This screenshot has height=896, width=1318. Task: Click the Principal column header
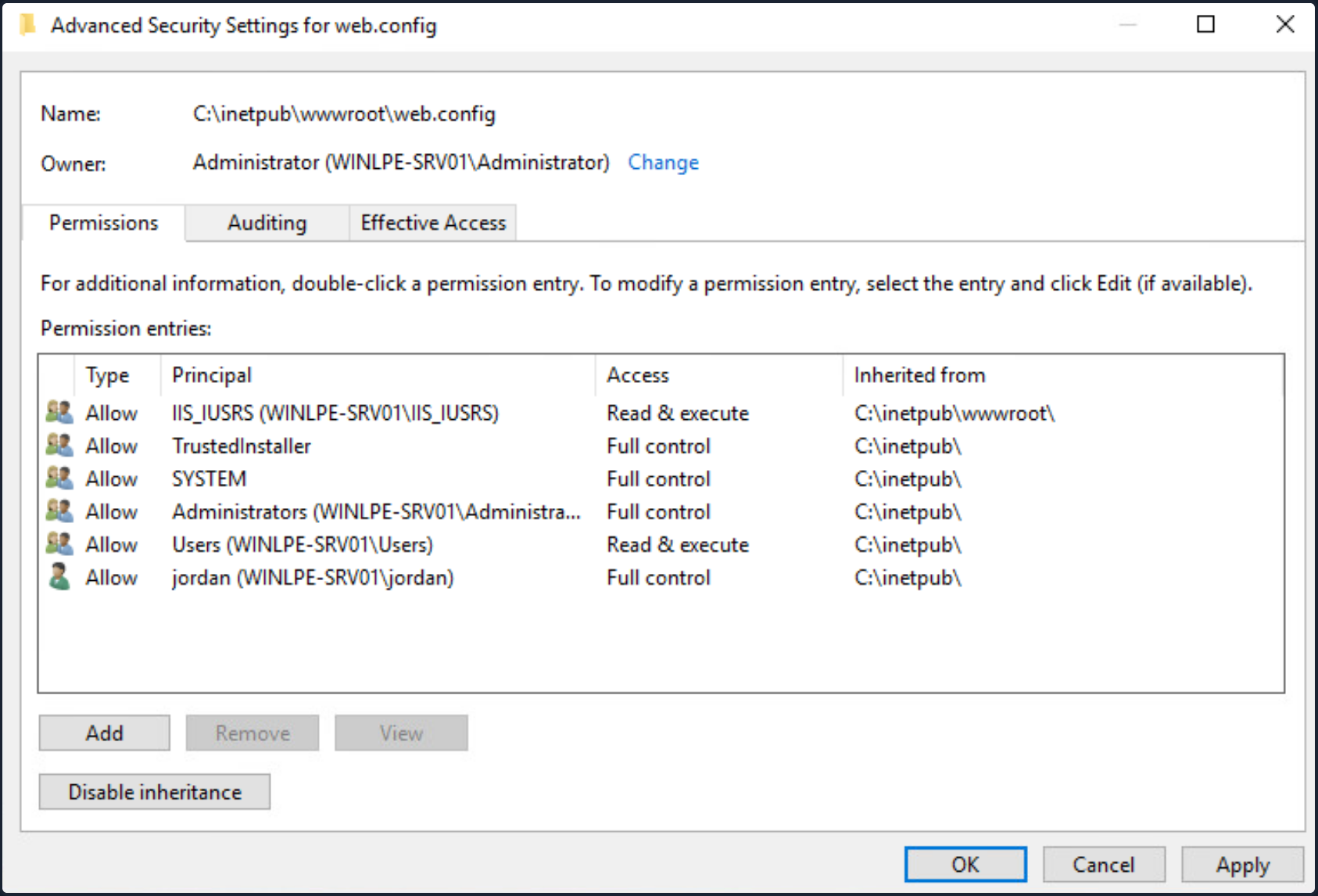[211, 375]
